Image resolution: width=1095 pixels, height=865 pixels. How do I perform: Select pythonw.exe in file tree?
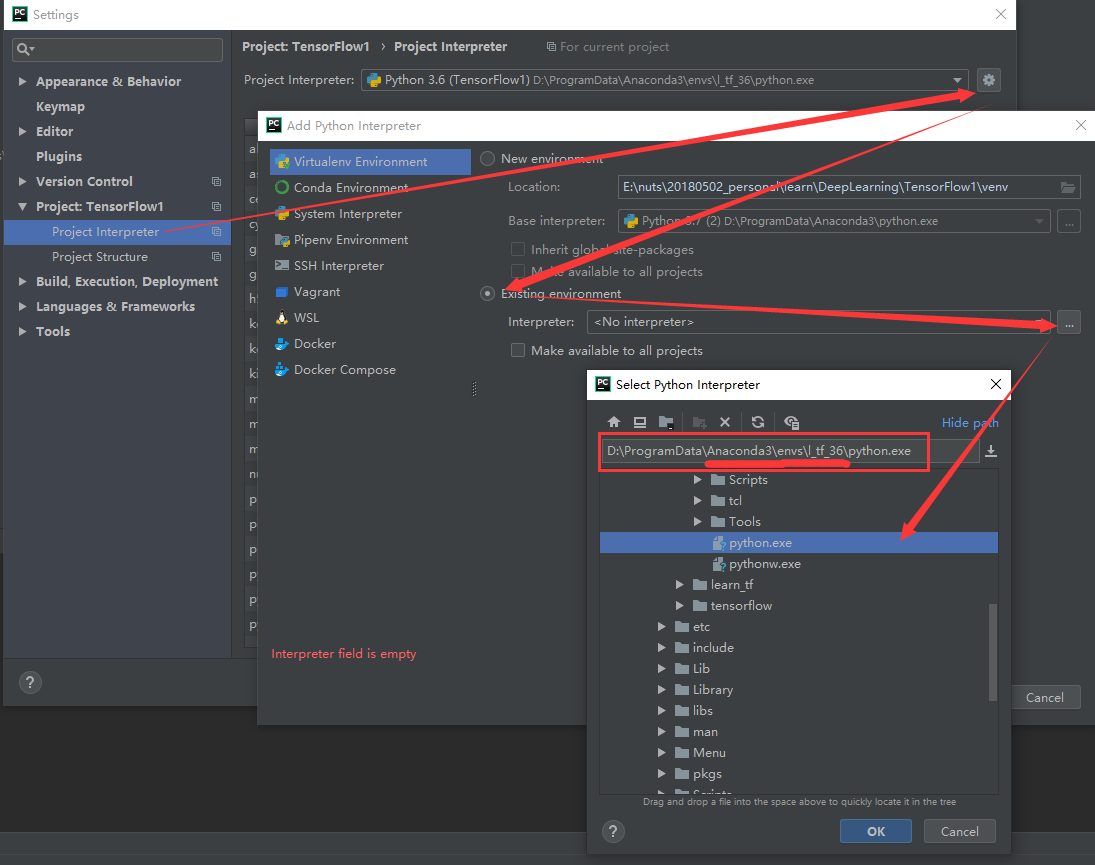(x=798, y=563)
